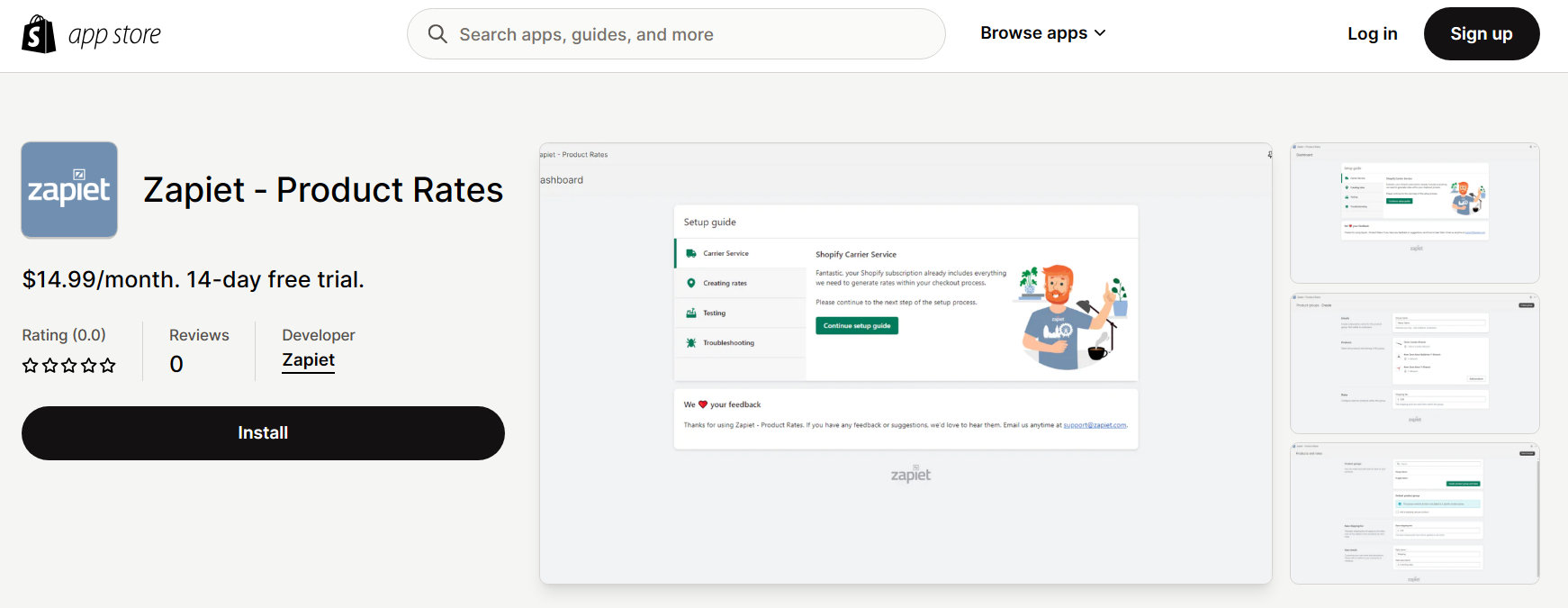
Task: Focus the Search apps, guides, and more field
Action: (x=676, y=34)
